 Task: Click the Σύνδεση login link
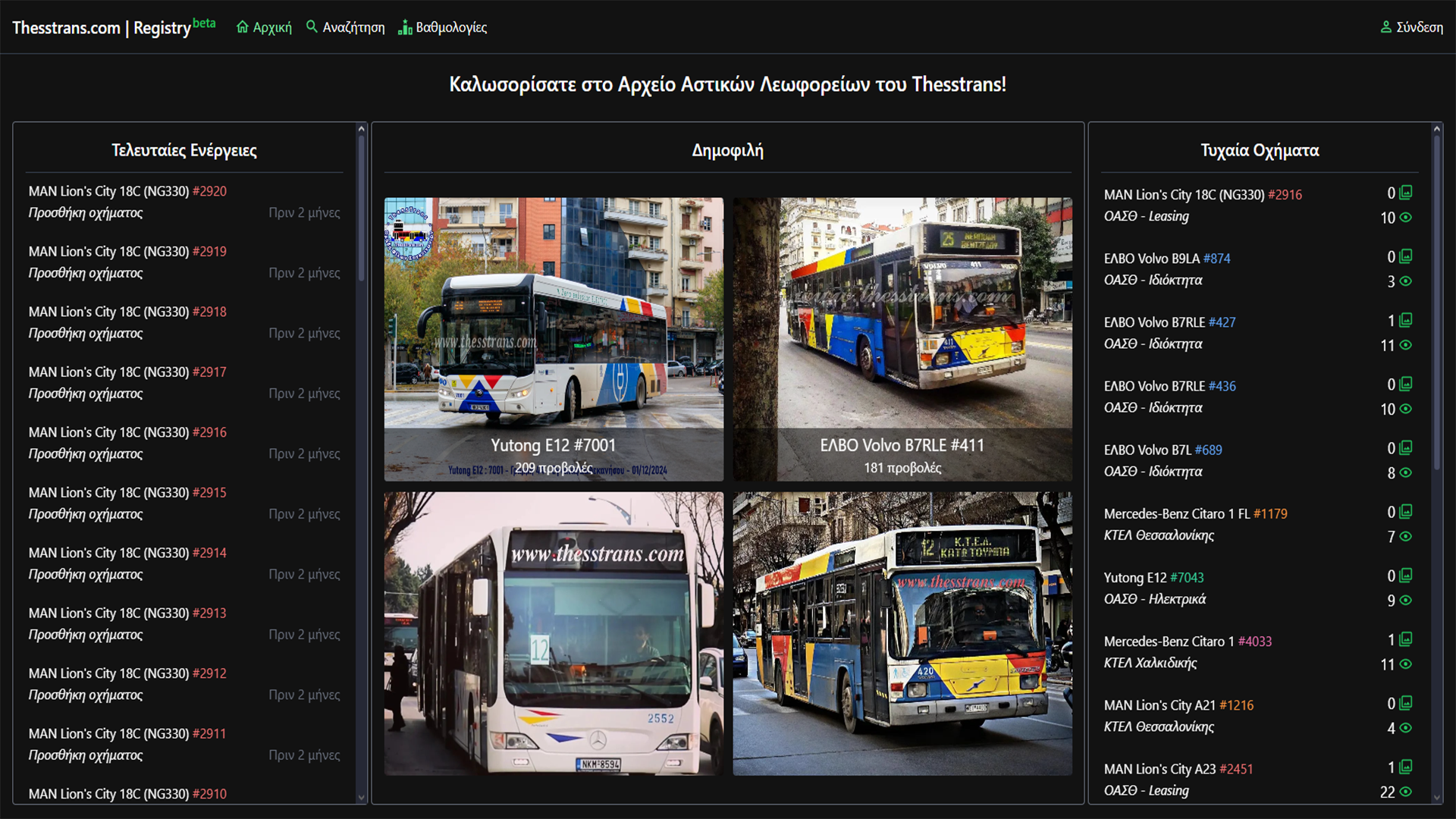(1412, 27)
